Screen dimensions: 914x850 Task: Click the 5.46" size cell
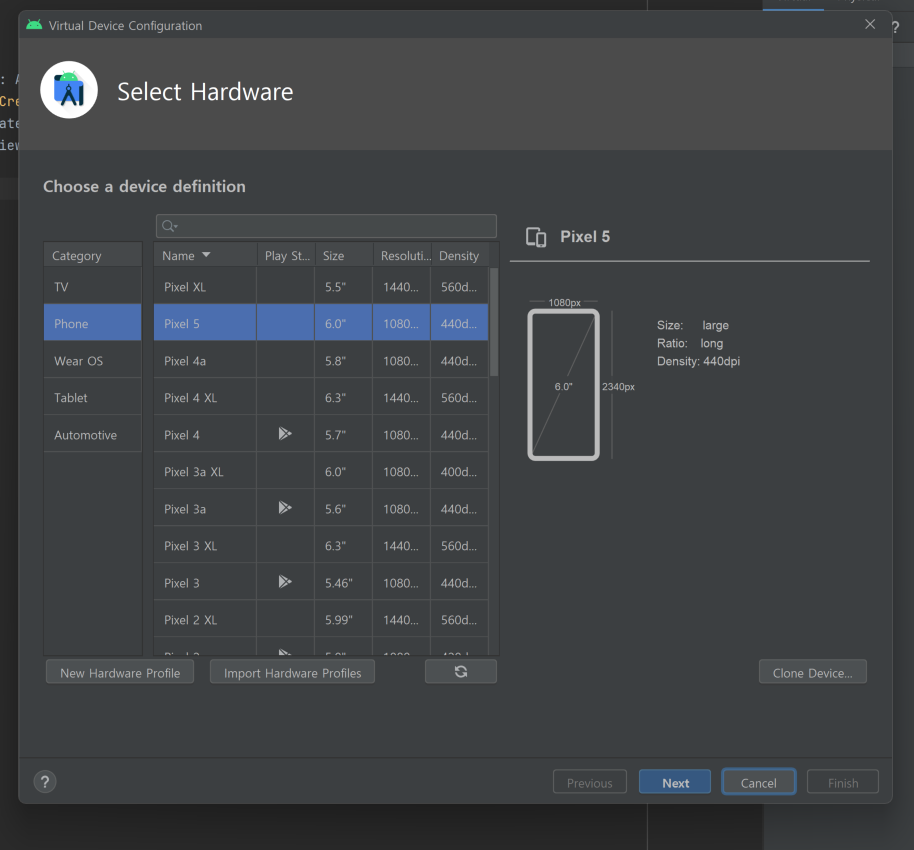[343, 583]
